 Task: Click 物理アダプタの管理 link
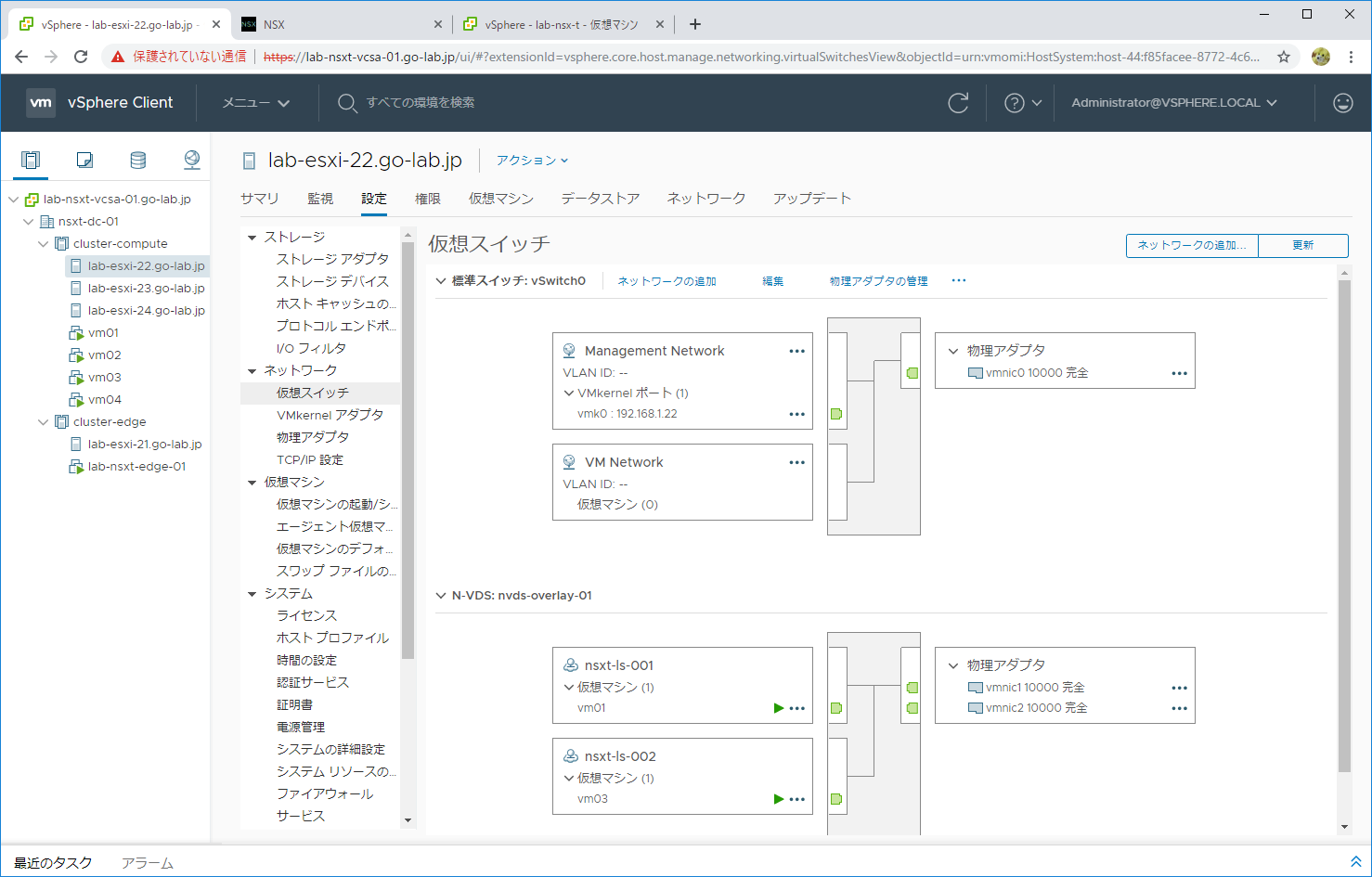coord(879,281)
